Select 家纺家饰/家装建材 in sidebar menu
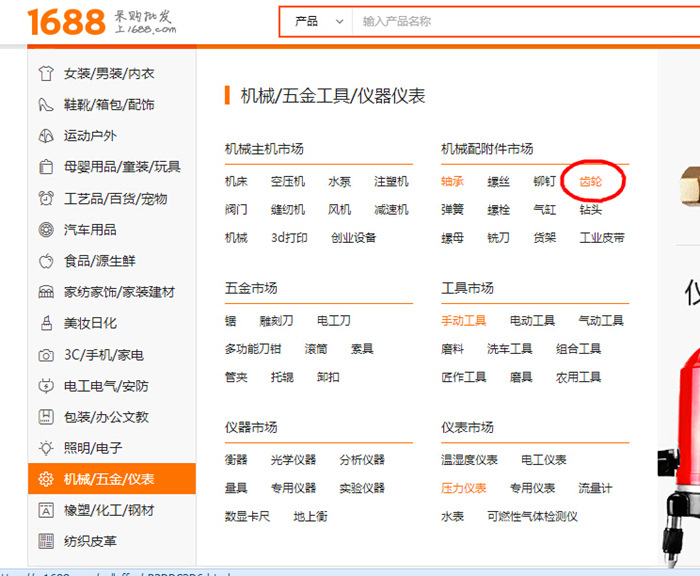Image resolution: width=700 pixels, height=576 pixels. [x=119, y=292]
